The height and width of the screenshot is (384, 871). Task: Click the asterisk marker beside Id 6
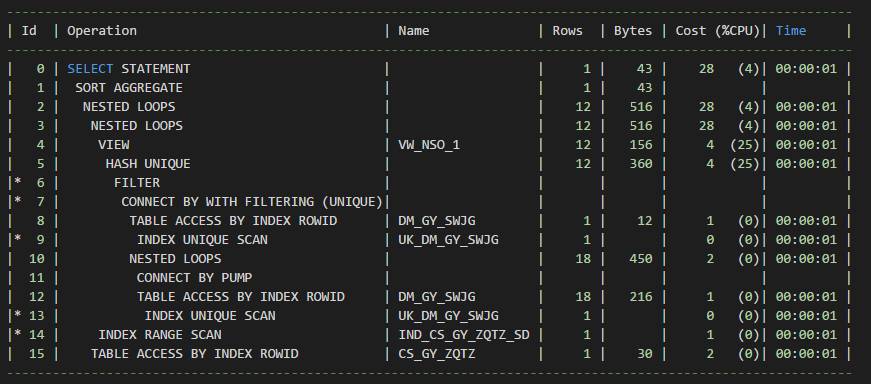point(18,183)
